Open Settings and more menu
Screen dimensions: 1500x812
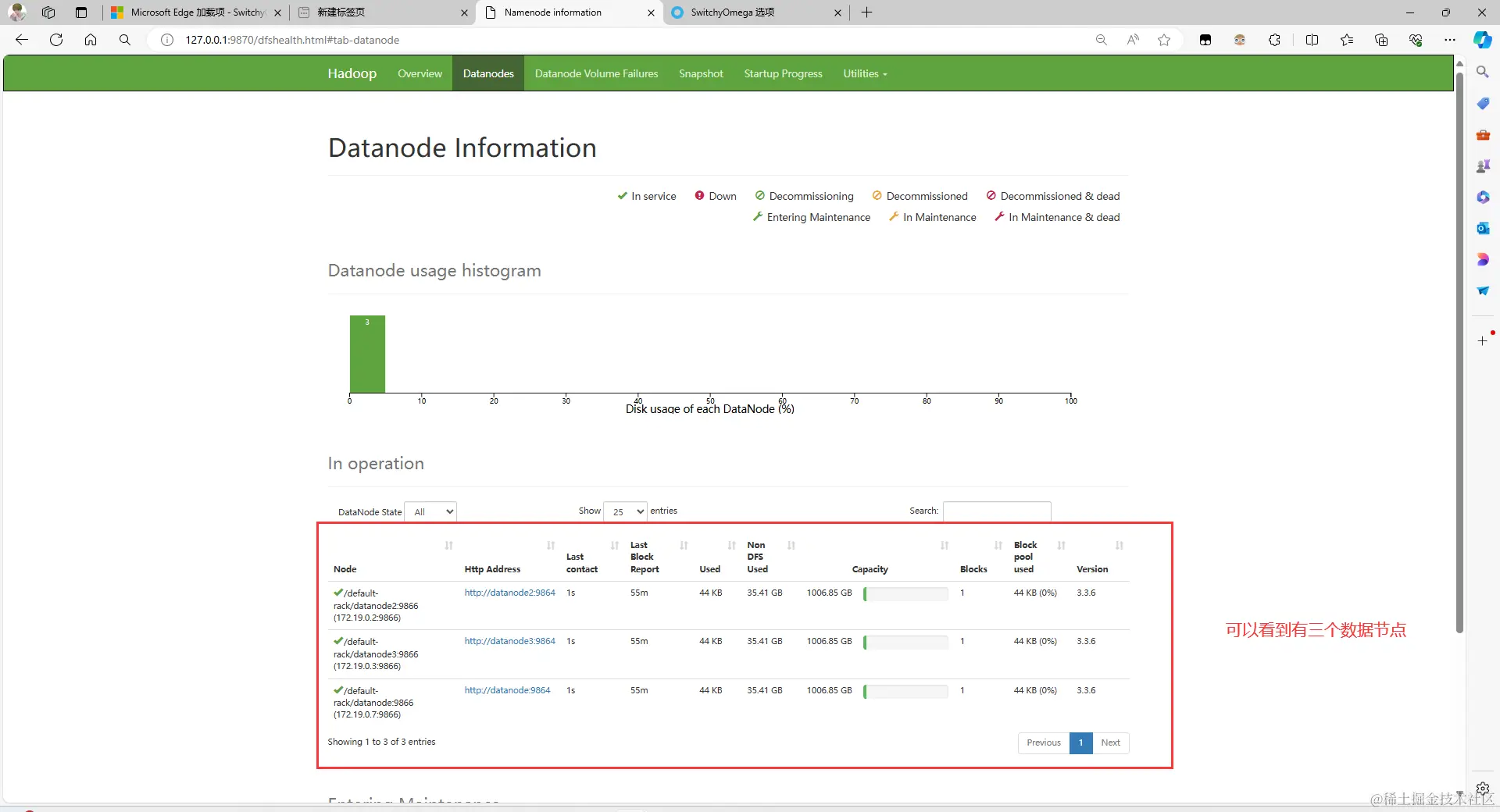(1450, 40)
